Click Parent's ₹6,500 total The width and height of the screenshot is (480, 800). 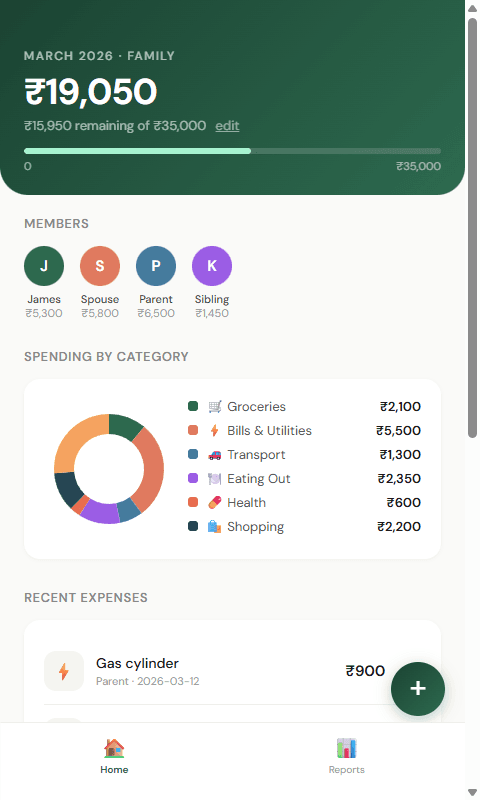[156, 313]
